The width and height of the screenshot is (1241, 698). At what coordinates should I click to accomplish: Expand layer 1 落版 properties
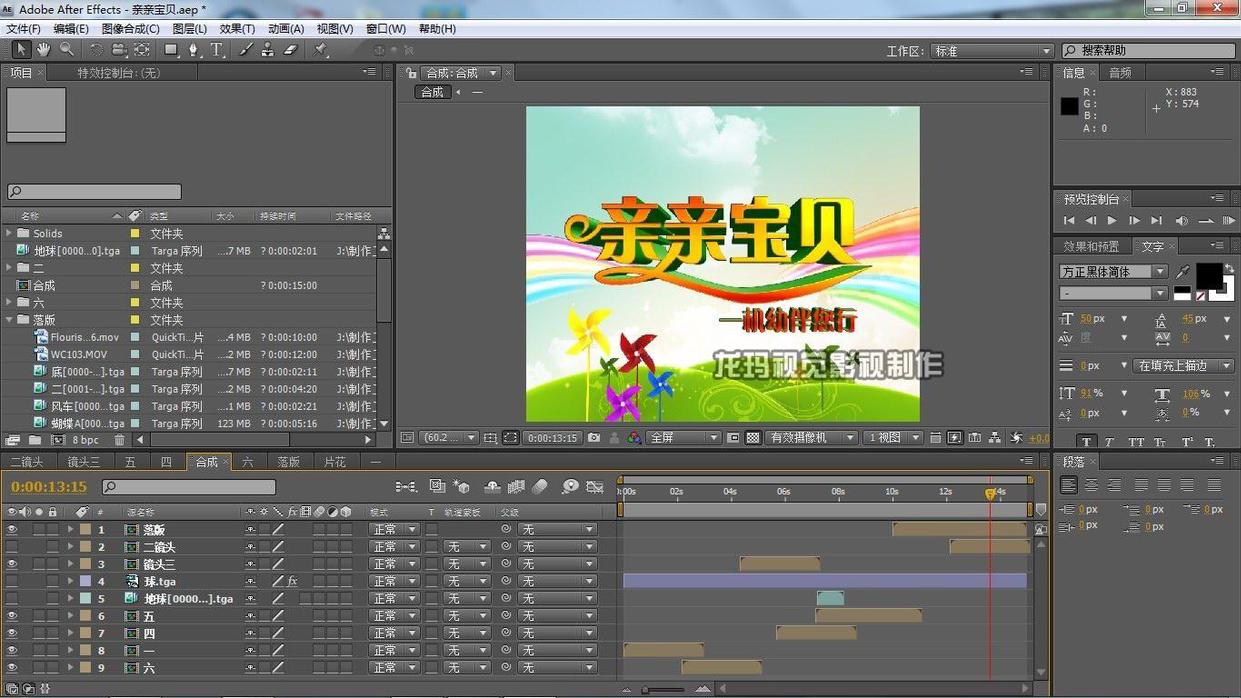click(x=70, y=530)
